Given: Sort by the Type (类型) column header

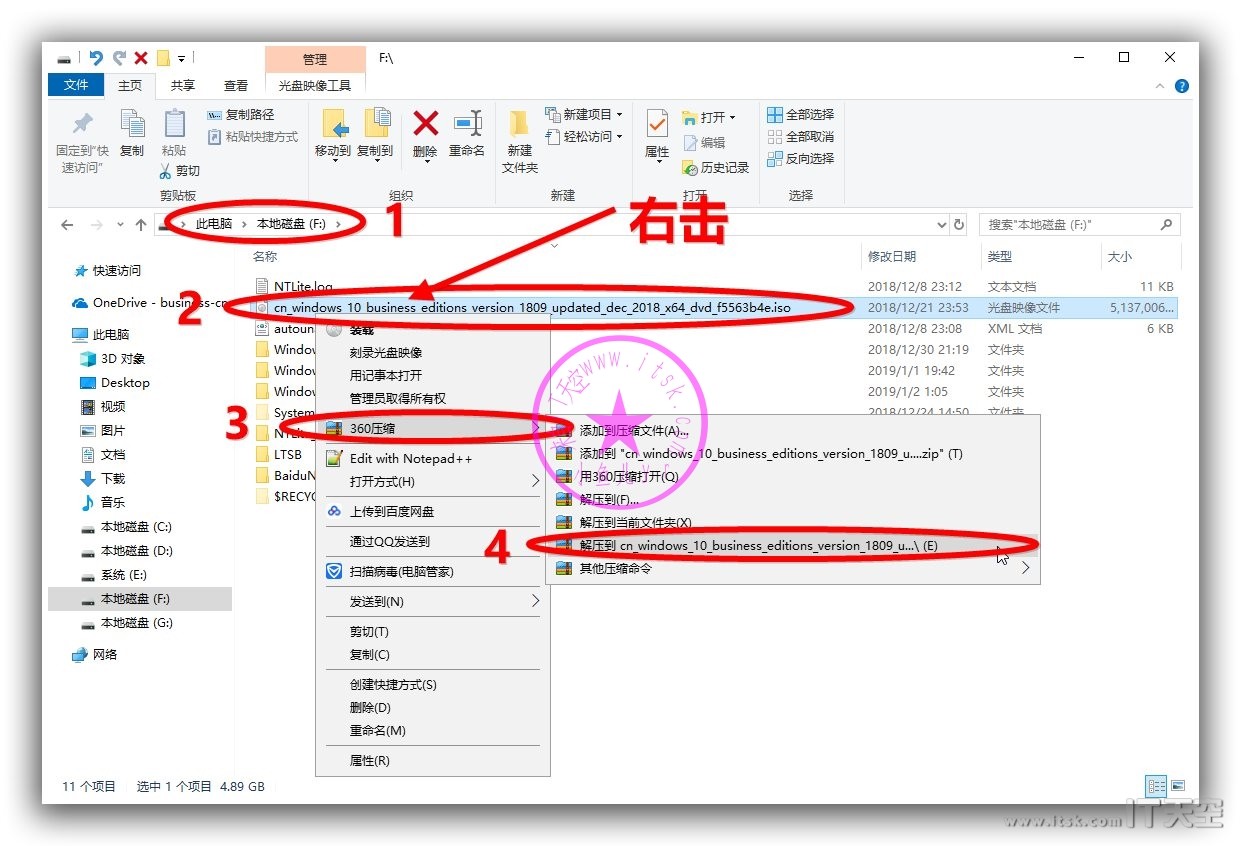Looking at the screenshot, I should tap(1000, 257).
